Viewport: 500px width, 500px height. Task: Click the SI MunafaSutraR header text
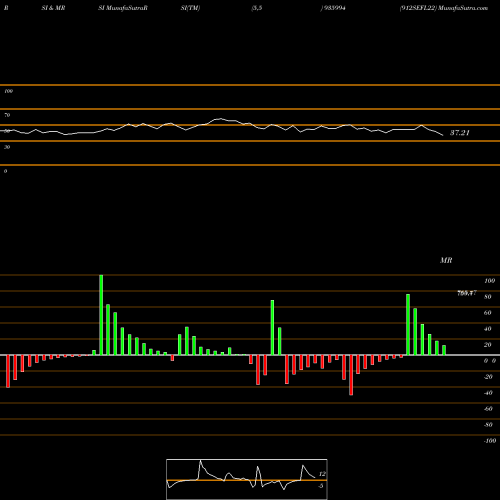point(123,8)
